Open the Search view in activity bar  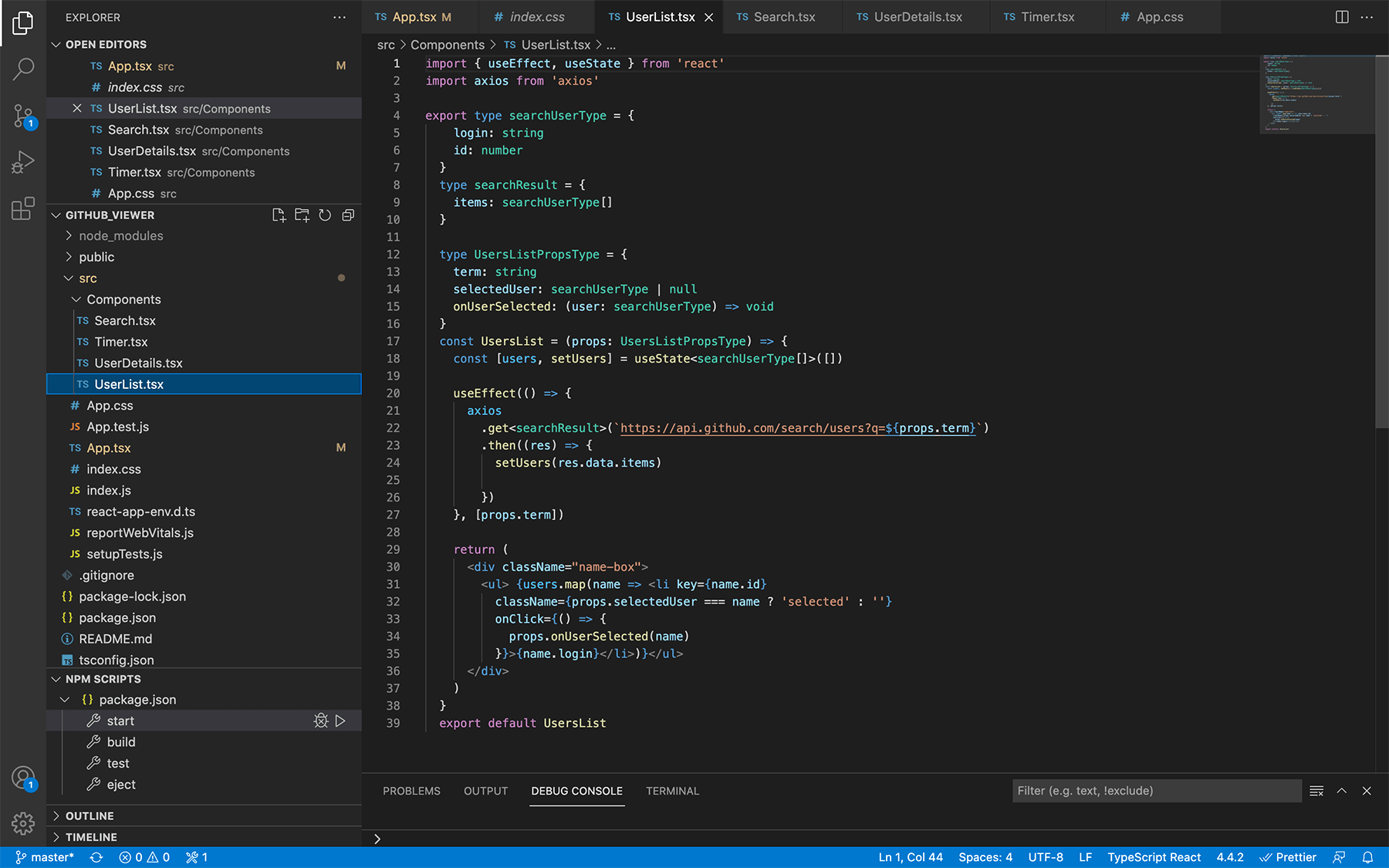23,69
